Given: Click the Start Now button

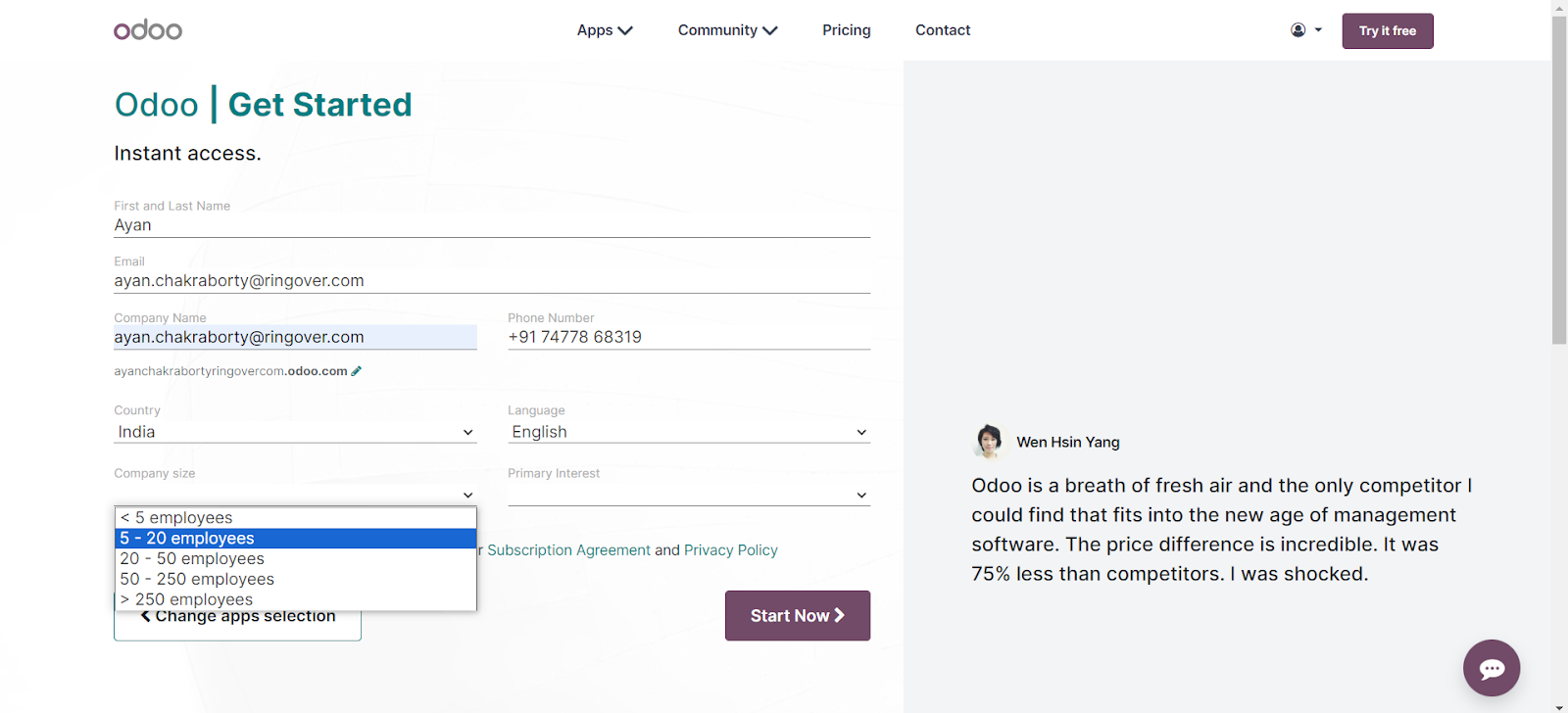Looking at the screenshot, I should [798, 616].
